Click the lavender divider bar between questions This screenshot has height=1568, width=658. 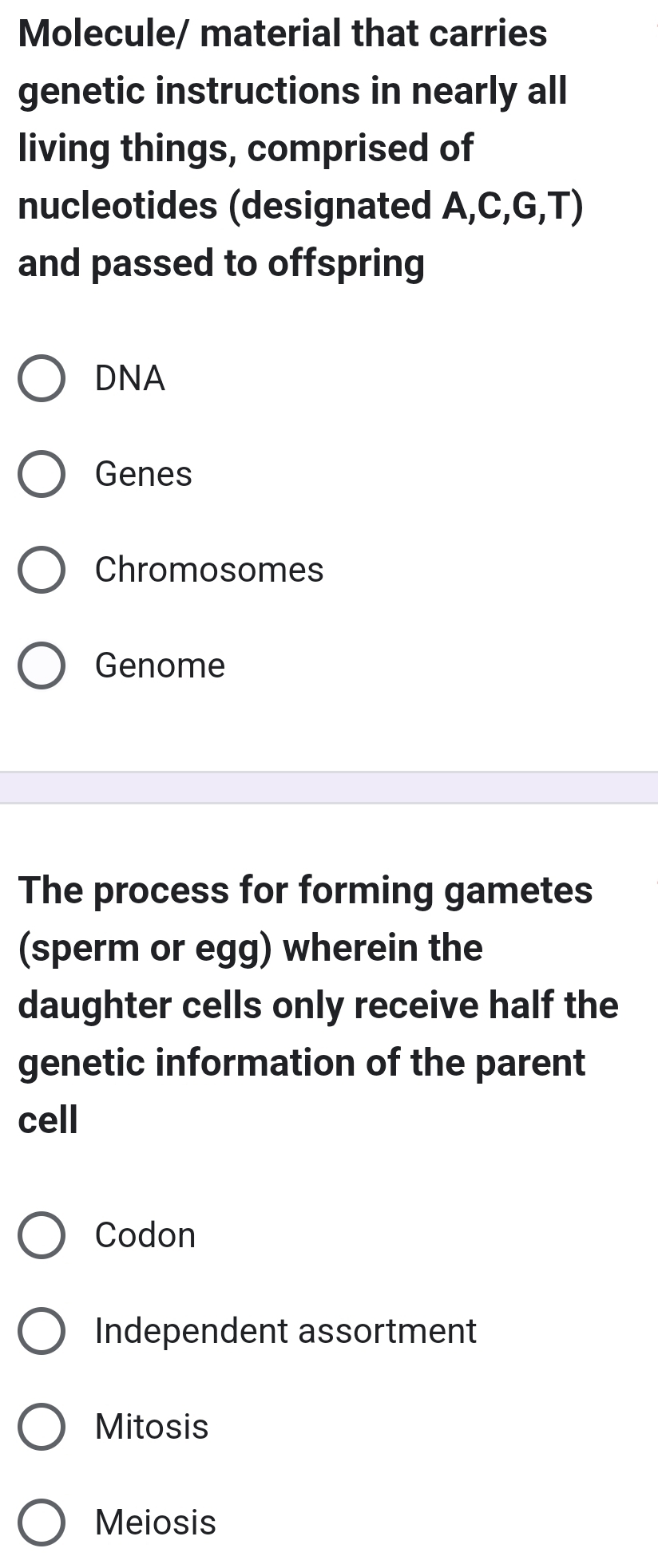(329, 788)
